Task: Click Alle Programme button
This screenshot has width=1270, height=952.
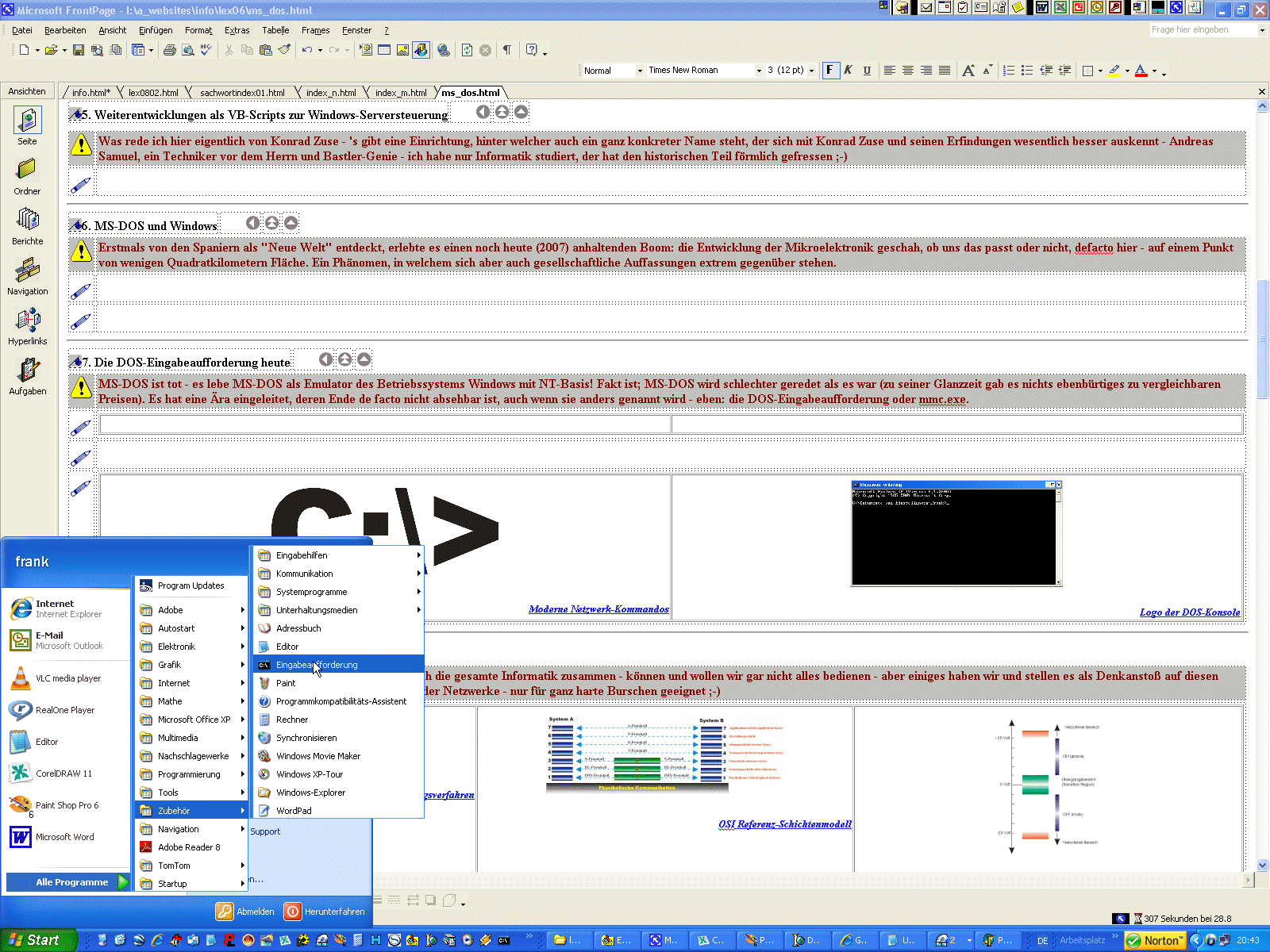Action: 68,882
